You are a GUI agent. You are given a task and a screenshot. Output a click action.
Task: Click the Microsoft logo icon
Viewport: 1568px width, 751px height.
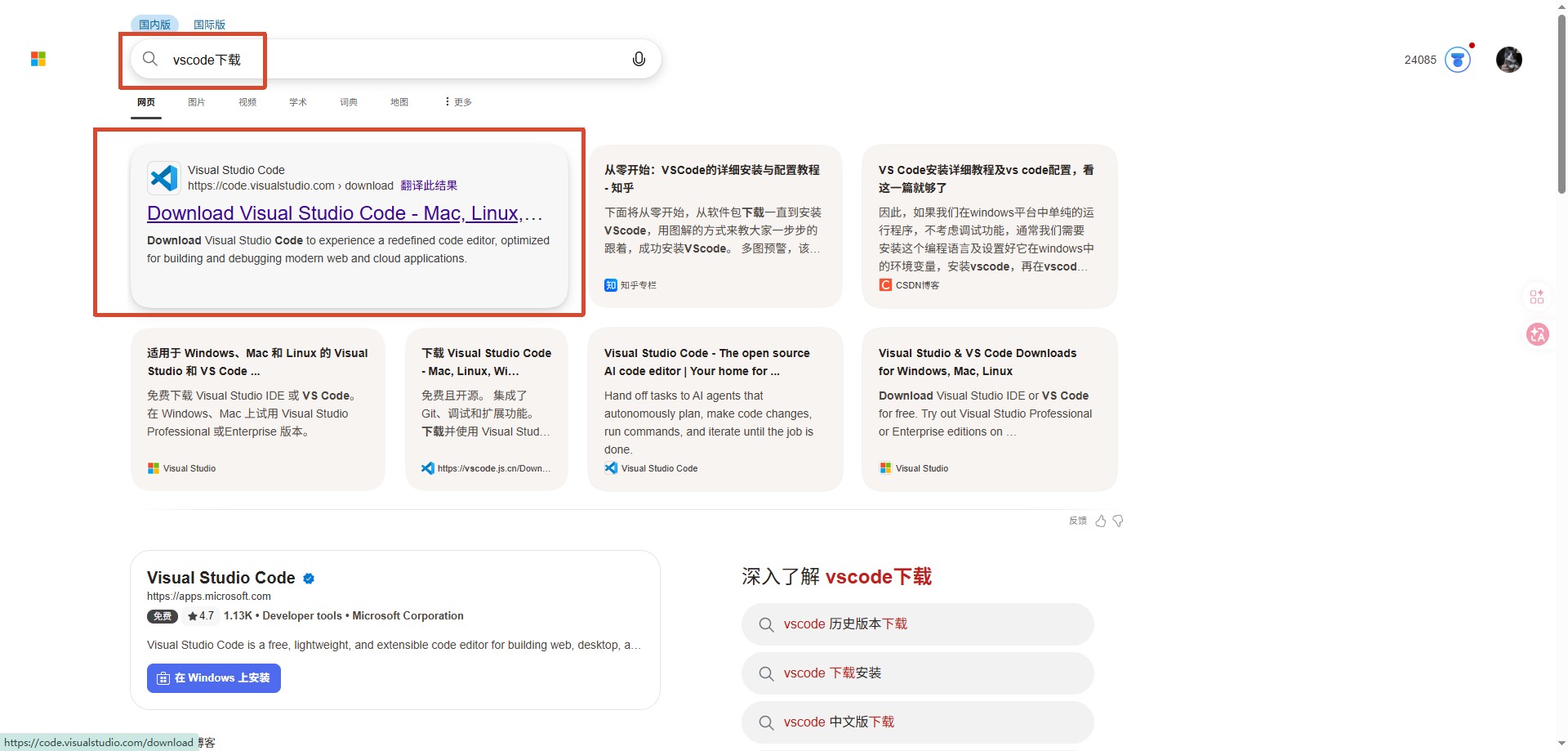(x=38, y=59)
